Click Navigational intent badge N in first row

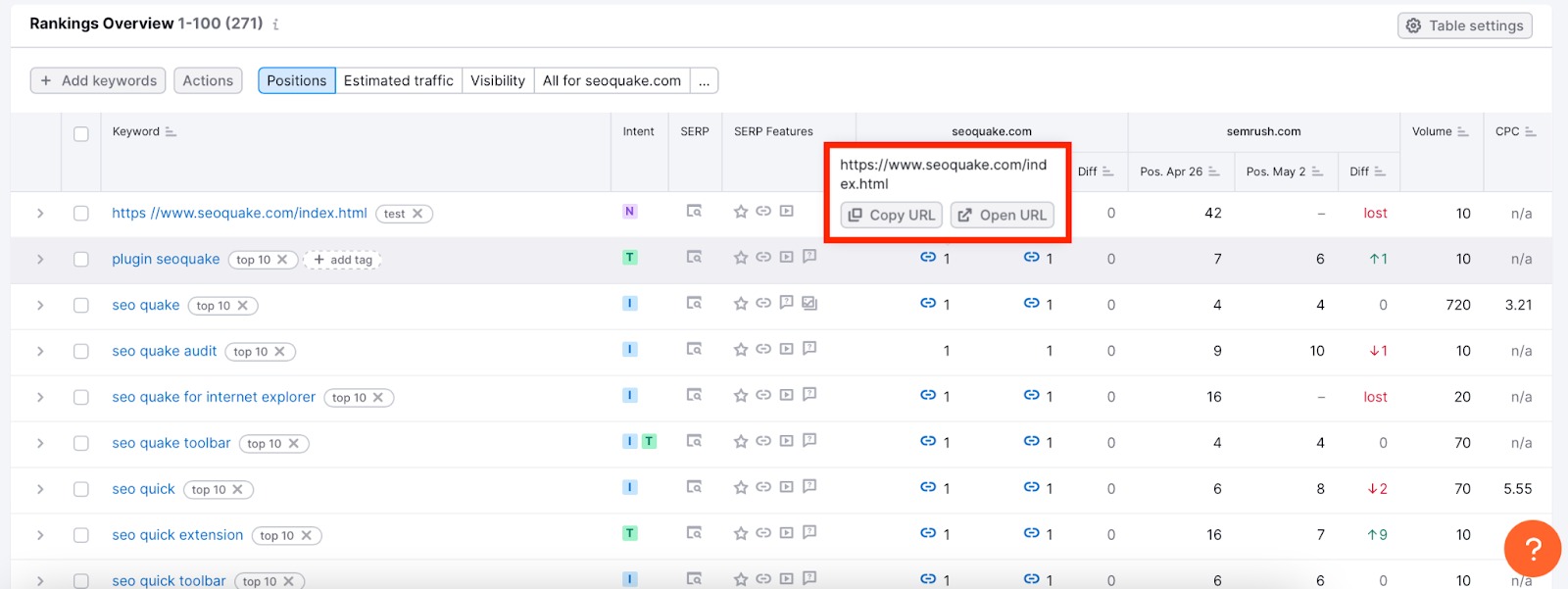pos(630,212)
